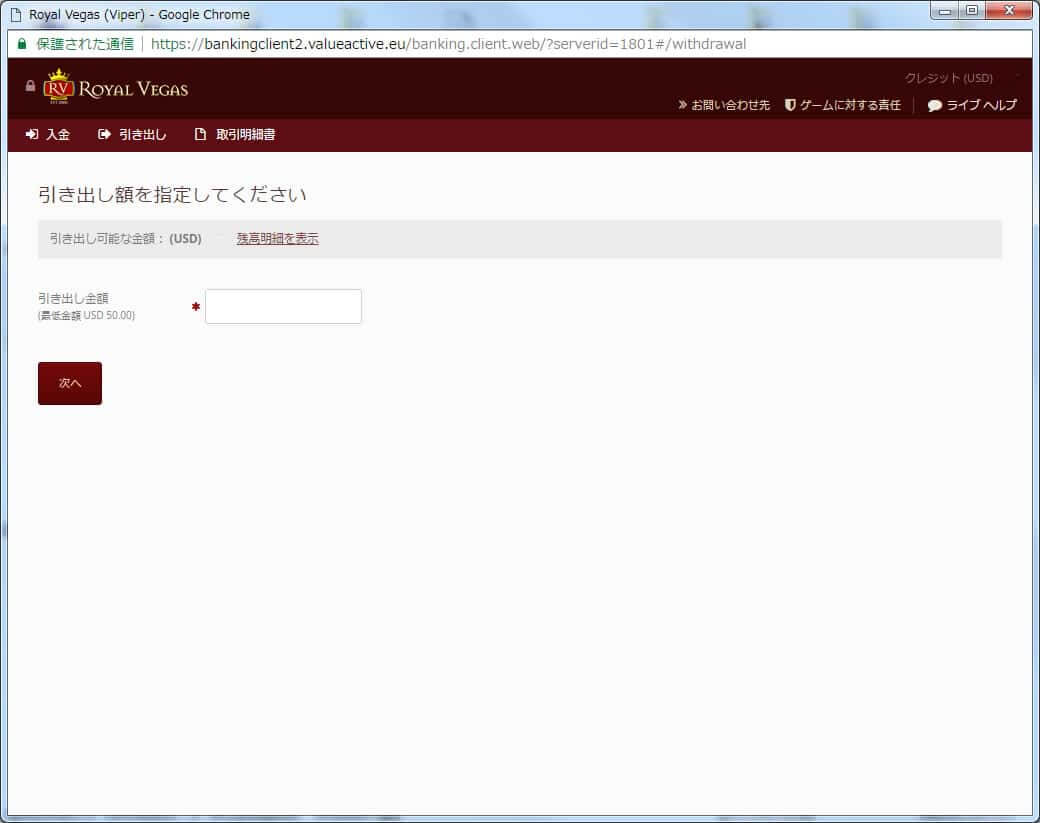Click the green secure padlock in the address bar
The height and width of the screenshot is (823, 1040).
click(22, 45)
